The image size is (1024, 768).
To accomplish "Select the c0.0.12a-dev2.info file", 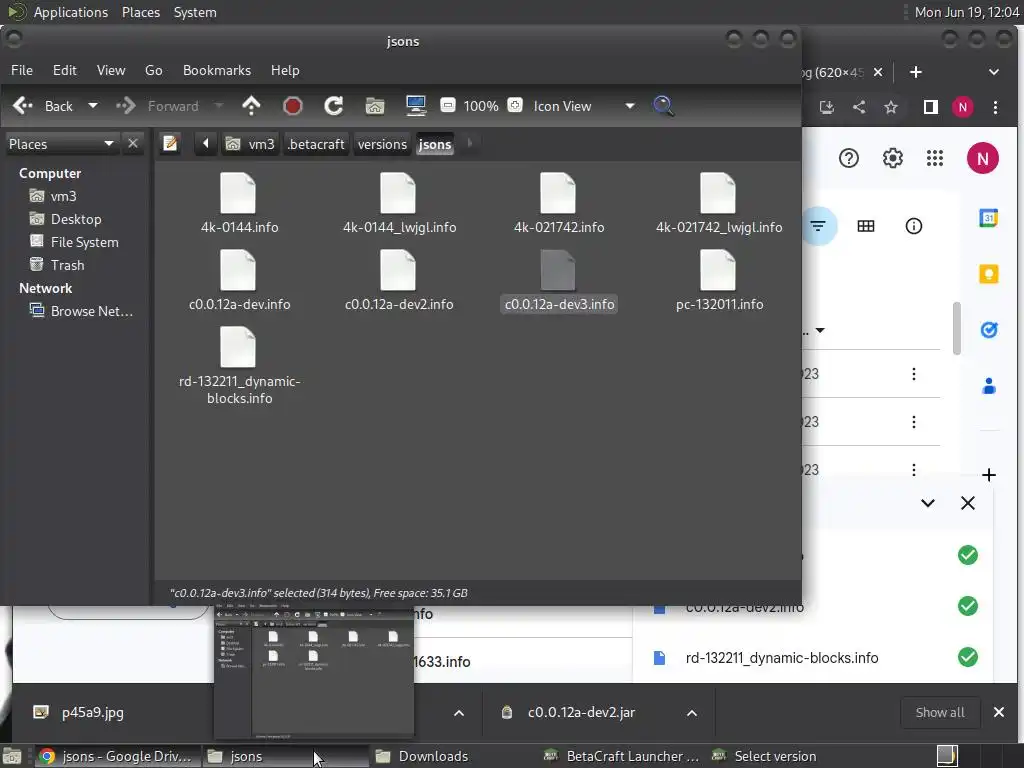I will pyautogui.click(x=399, y=280).
